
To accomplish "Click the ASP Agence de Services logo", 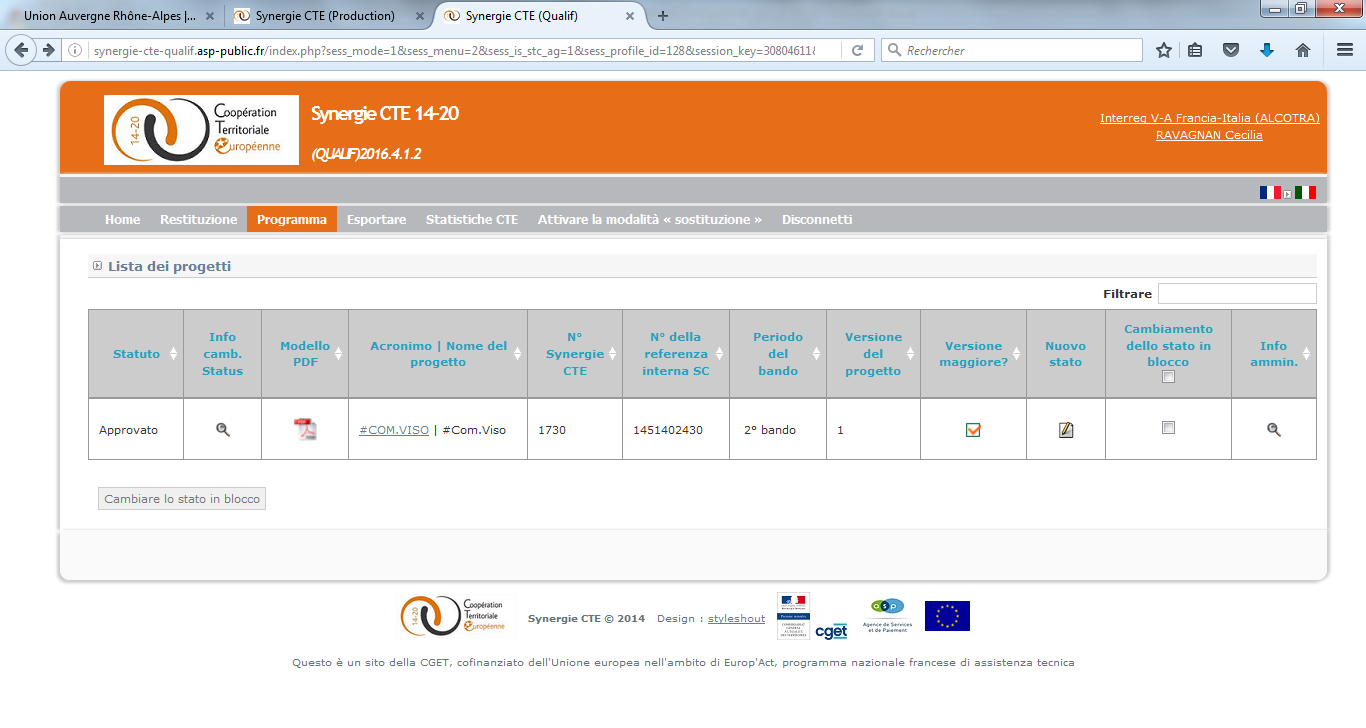I will tap(887, 615).
